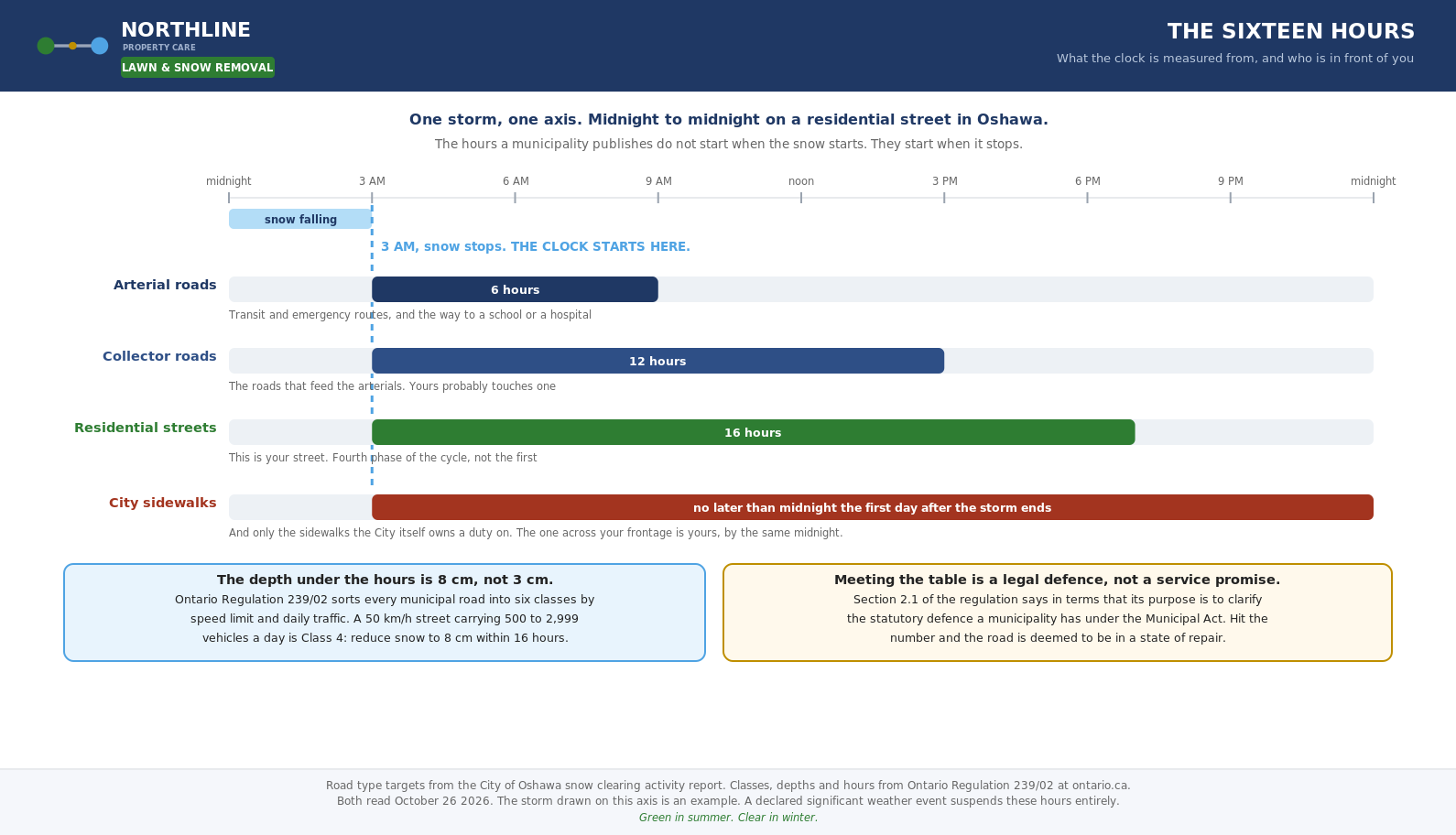
Task: Select the navy 6 hours bar
Action: 515,289
